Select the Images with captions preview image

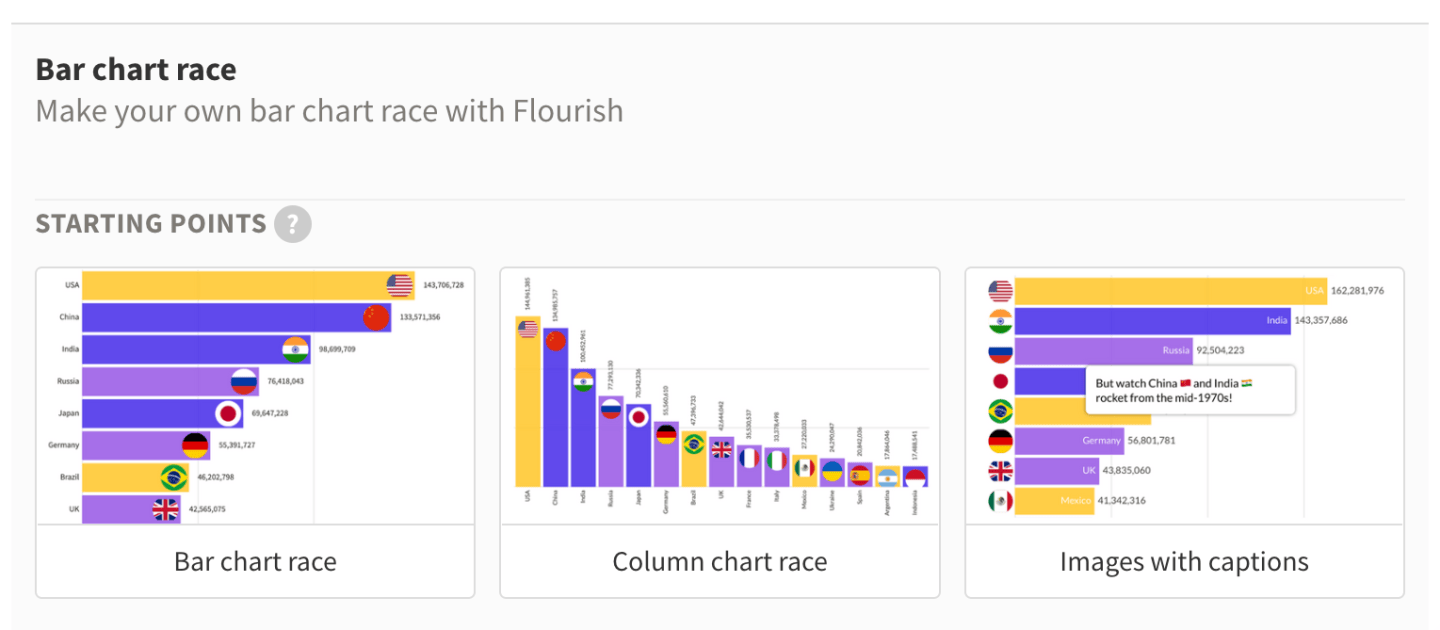(1184, 396)
